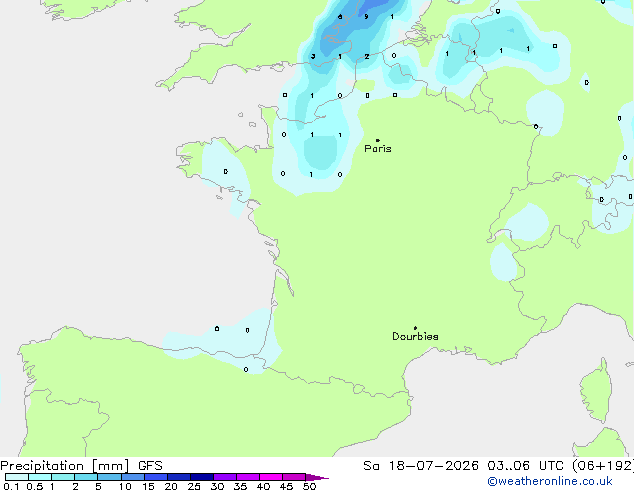Click the Paris city label
This screenshot has height=490, width=634.
[x=378, y=148]
